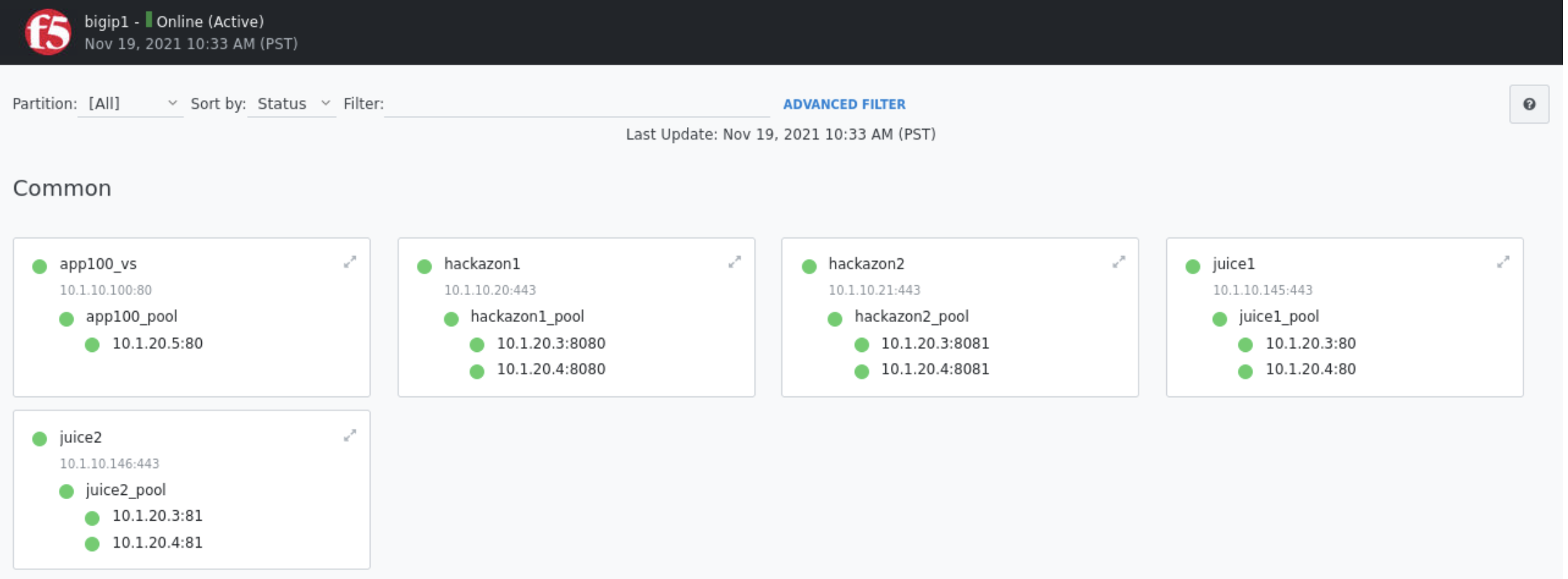Expand the juice2 card

[x=350, y=436]
